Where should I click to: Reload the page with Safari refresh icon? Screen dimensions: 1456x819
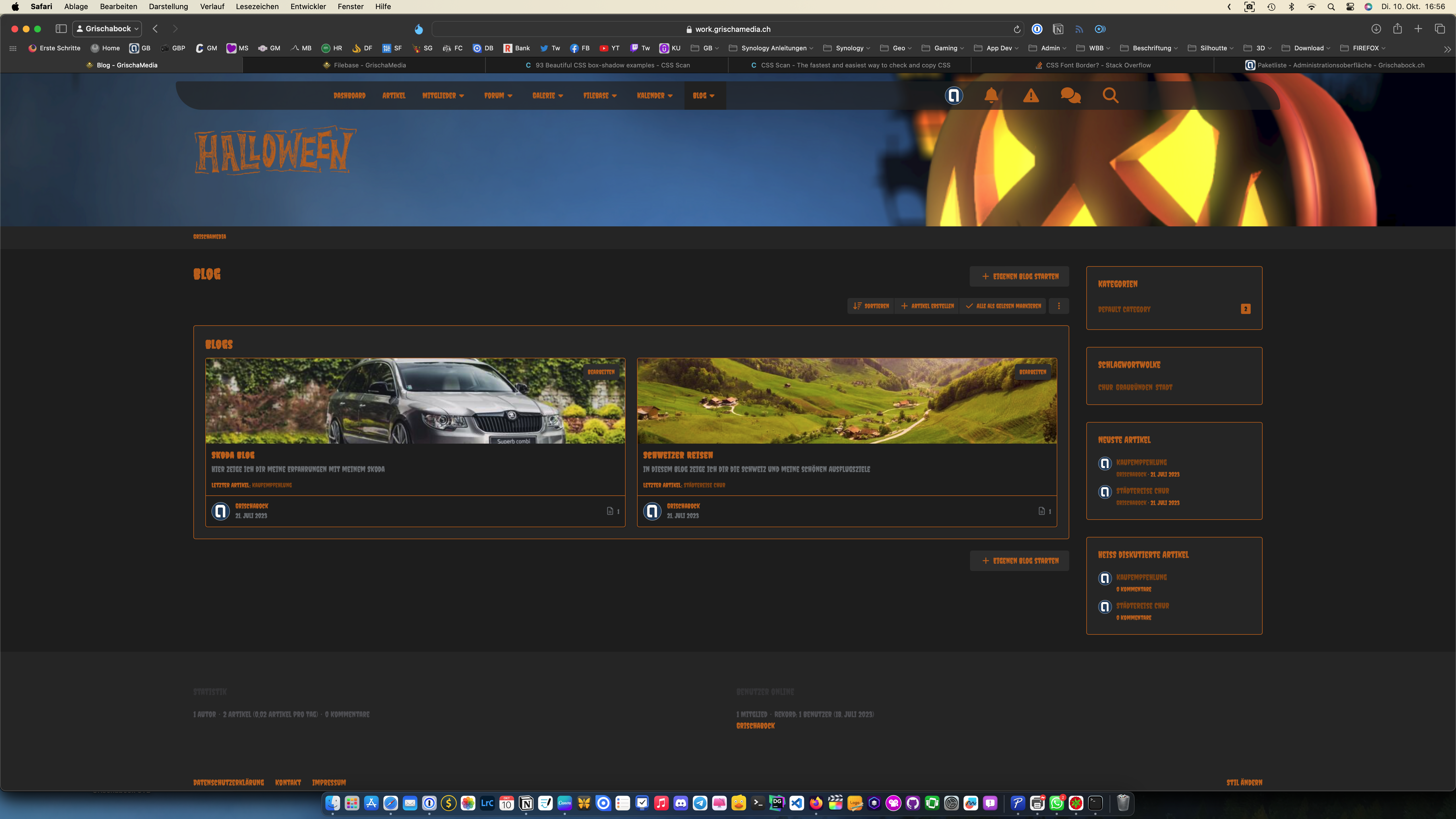pos(1017,29)
